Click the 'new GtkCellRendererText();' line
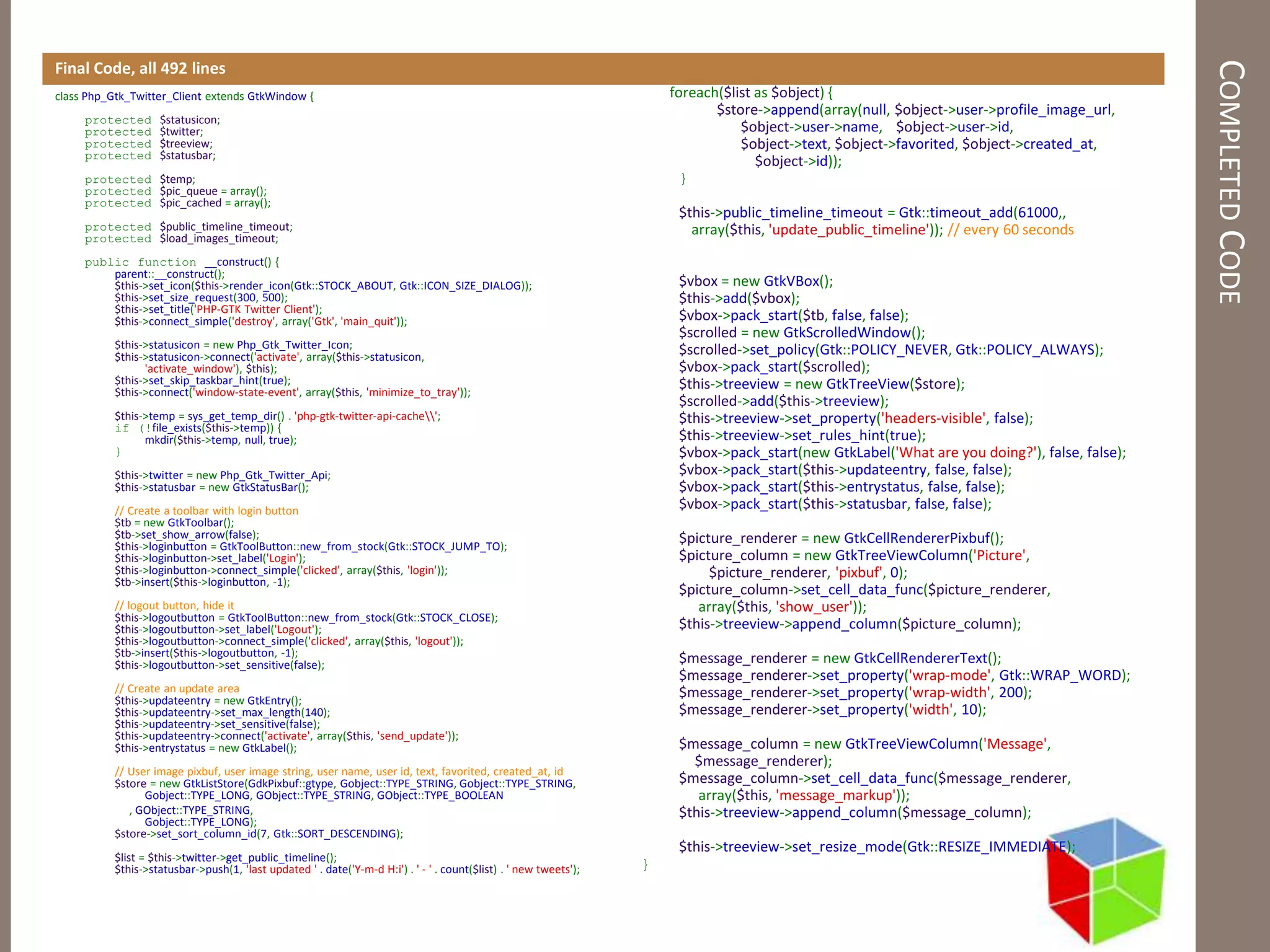The image size is (1270, 952). click(840, 658)
